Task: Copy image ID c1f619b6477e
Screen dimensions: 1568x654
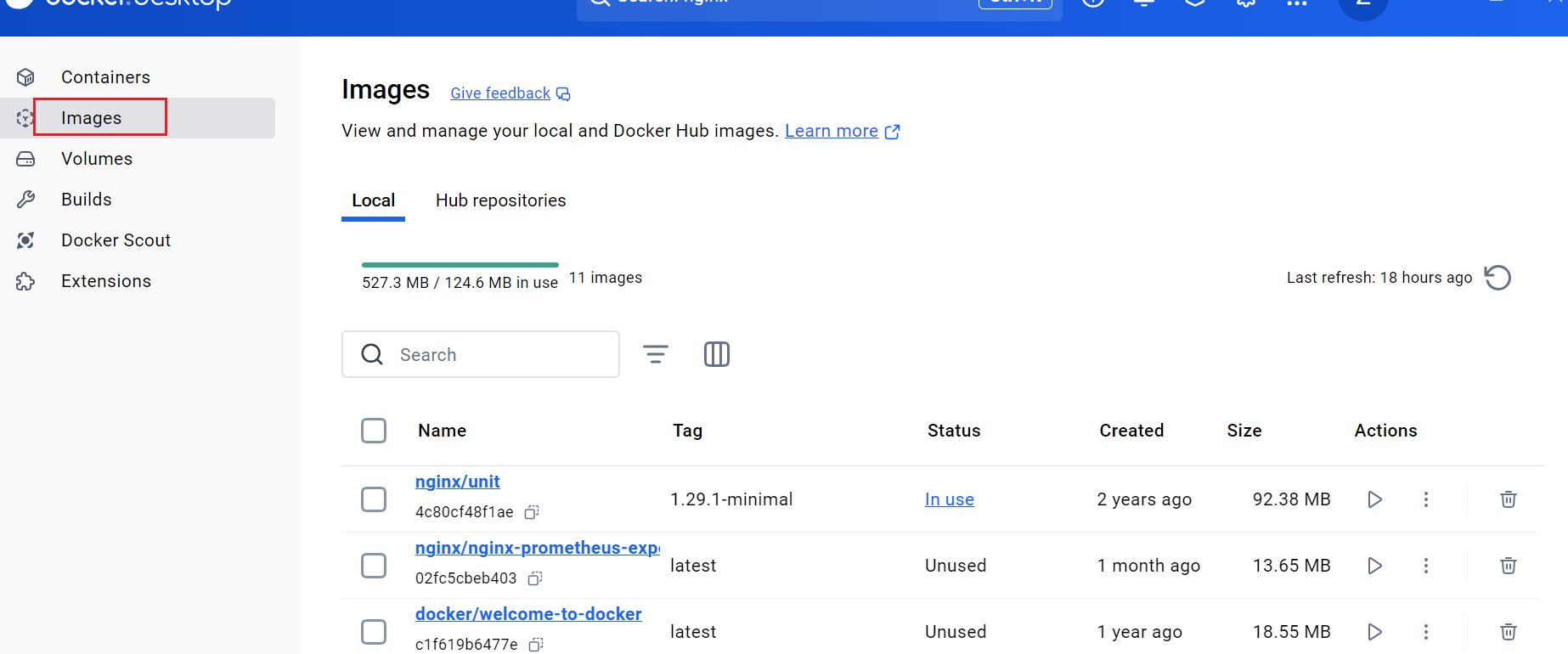Action: [536, 645]
